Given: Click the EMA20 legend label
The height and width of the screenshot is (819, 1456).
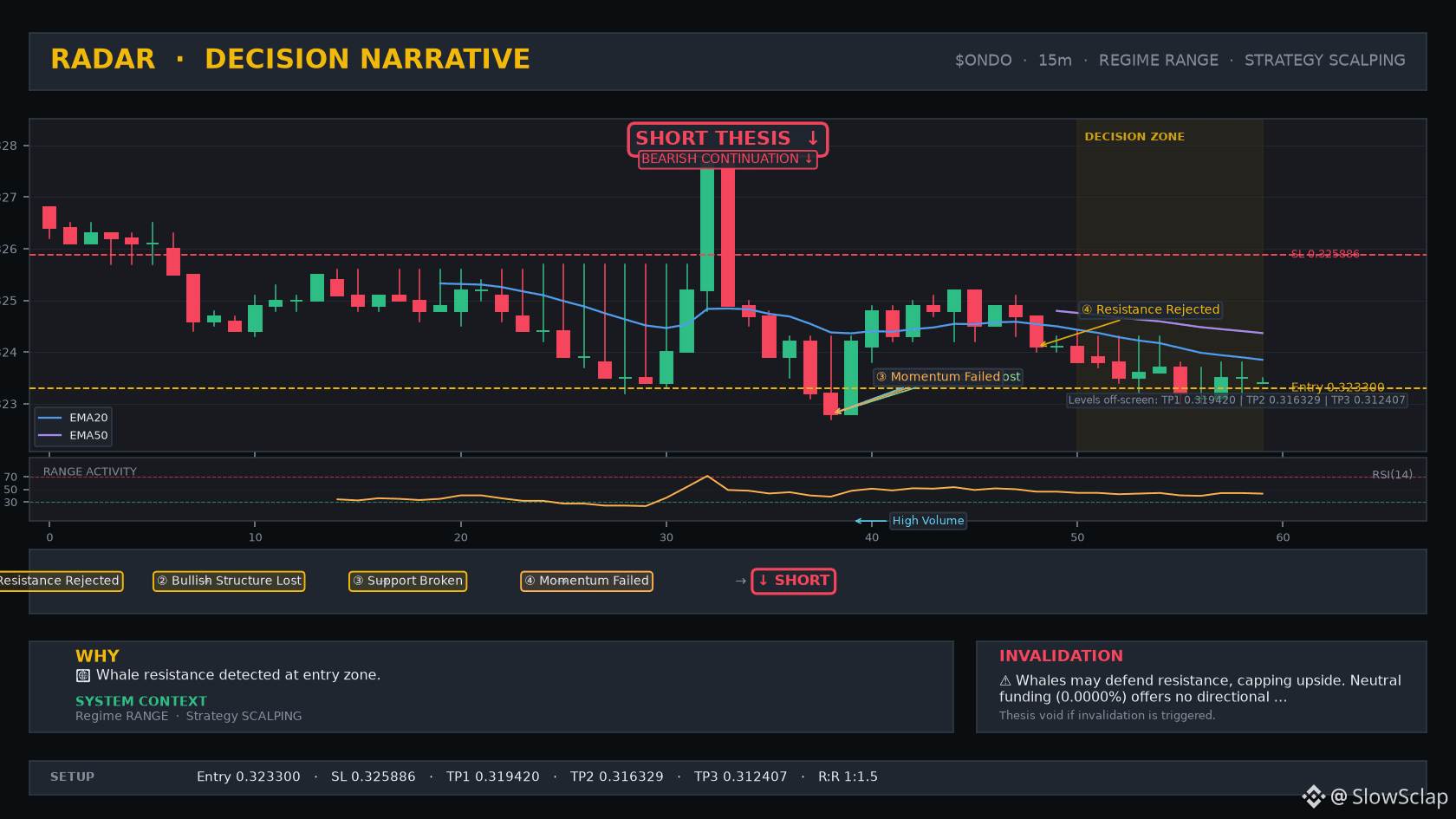Looking at the screenshot, I should pyautogui.click(x=88, y=418).
